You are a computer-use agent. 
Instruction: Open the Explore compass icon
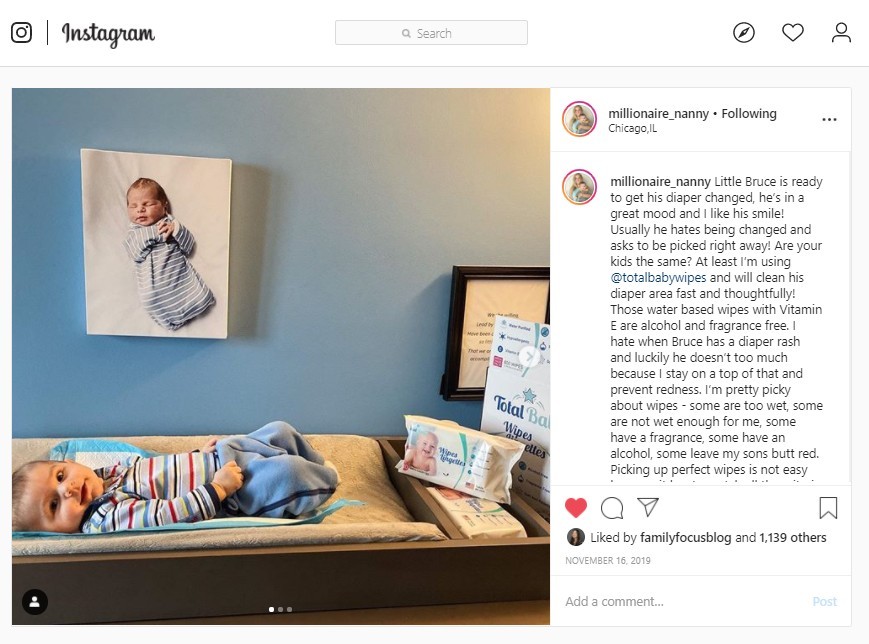pyautogui.click(x=744, y=33)
